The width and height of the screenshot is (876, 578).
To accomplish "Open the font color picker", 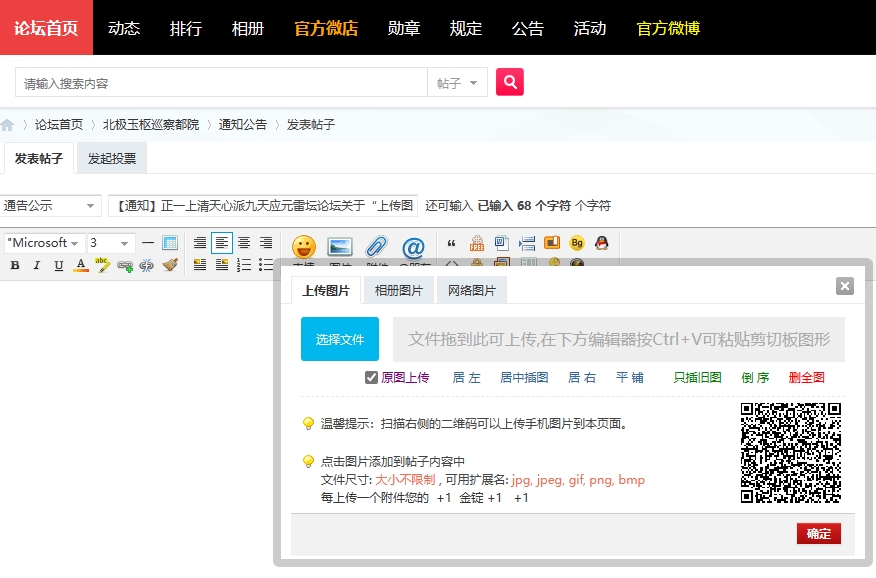I will pyautogui.click(x=80, y=265).
